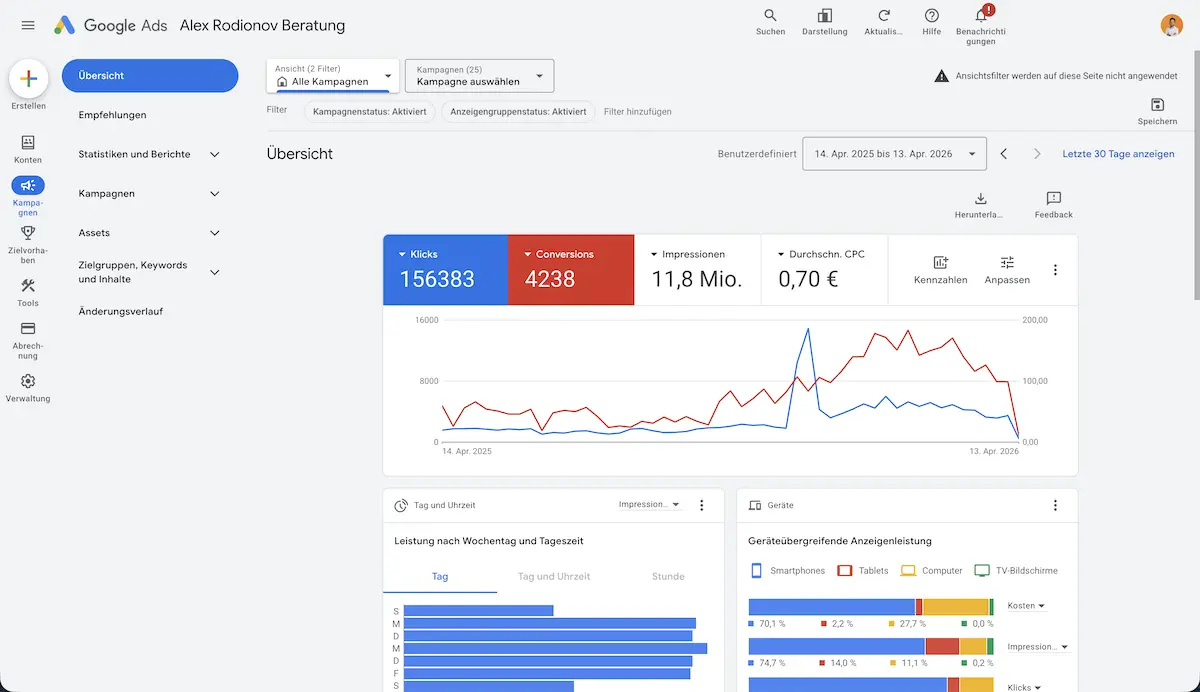Open the Tools icon in sidebar
The width and height of the screenshot is (1200, 692).
(x=28, y=287)
